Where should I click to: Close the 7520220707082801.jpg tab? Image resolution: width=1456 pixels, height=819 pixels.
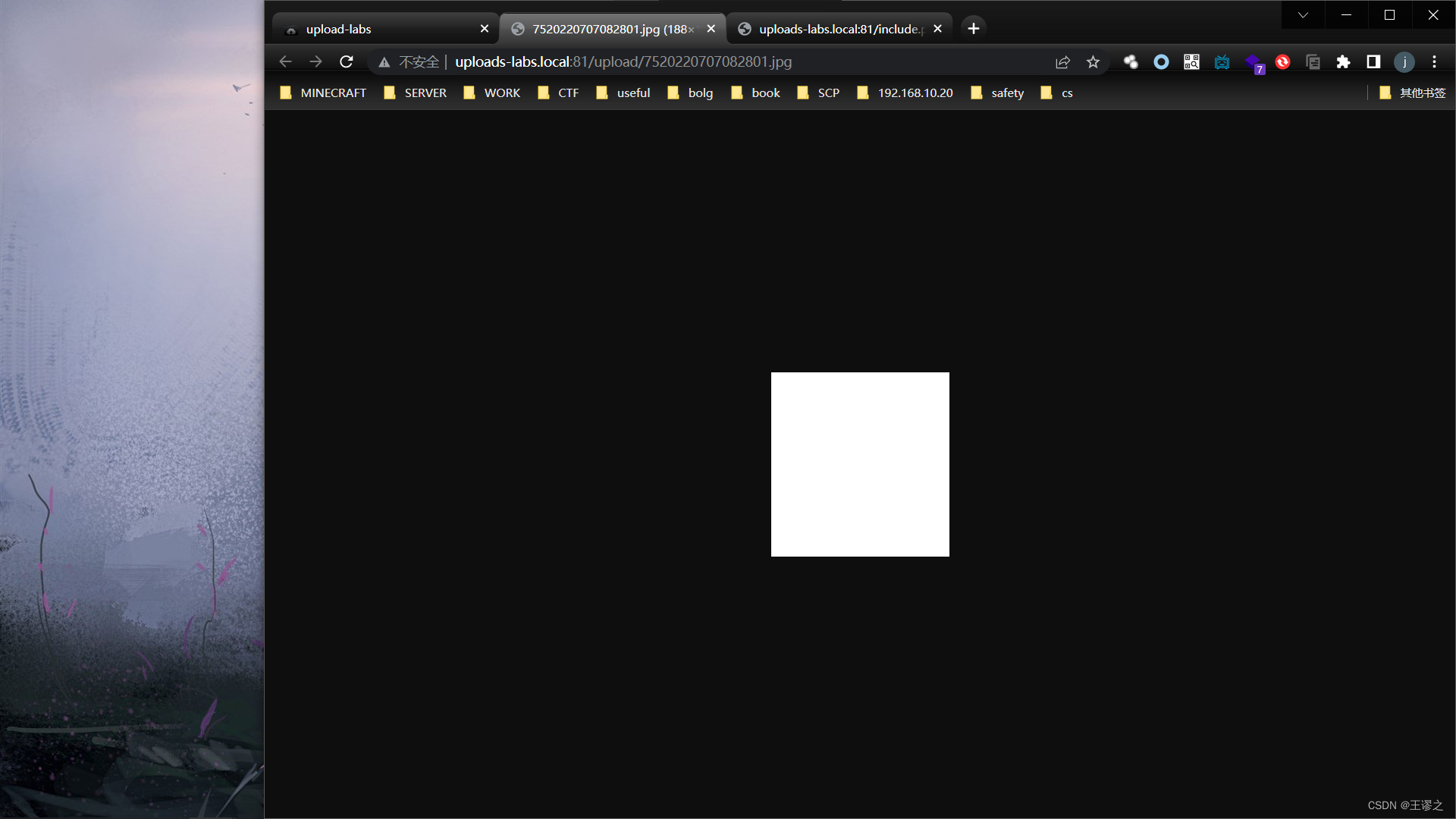click(x=711, y=29)
